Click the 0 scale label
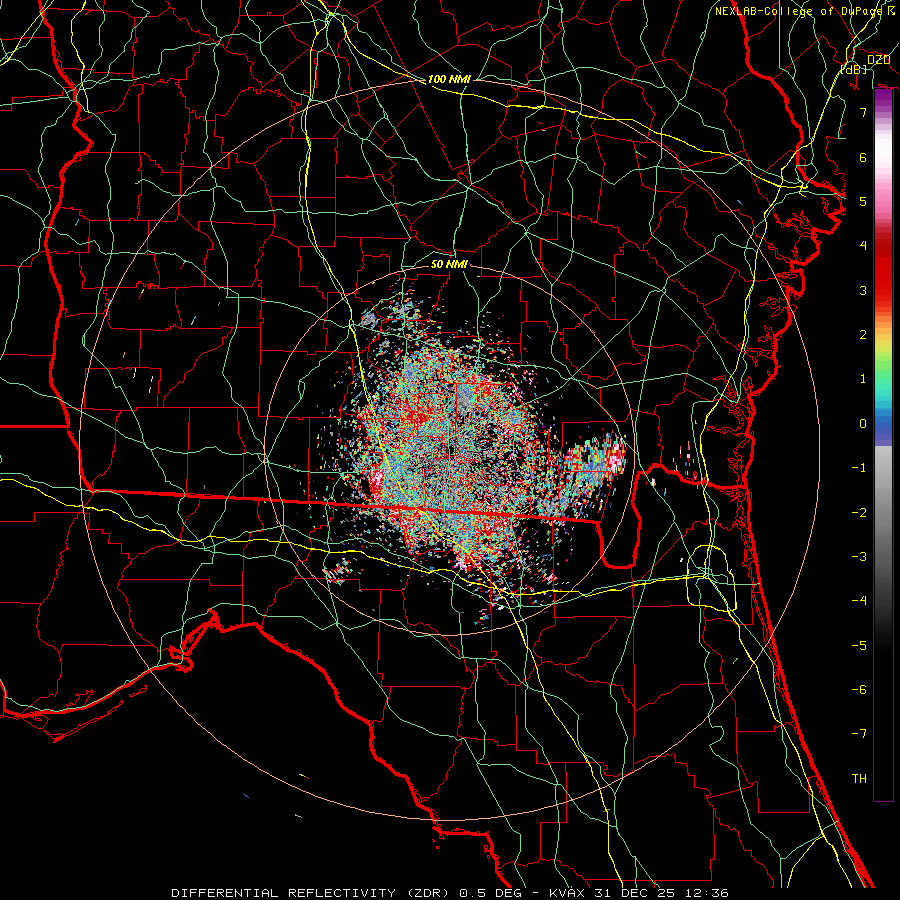The width and height of the screenshot is (900, 900). [863, 424]
